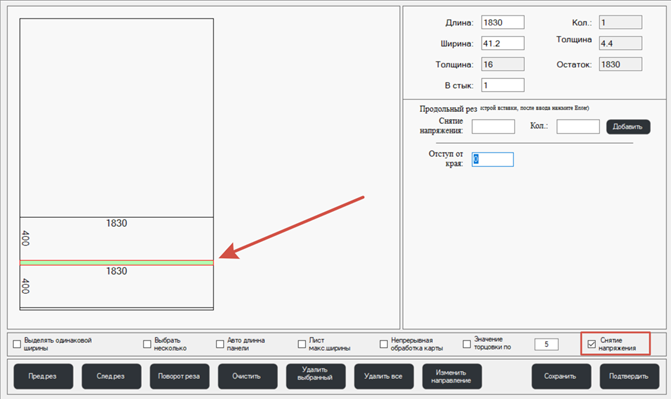Click the 'В стык' input field

(x=502, y=85)
